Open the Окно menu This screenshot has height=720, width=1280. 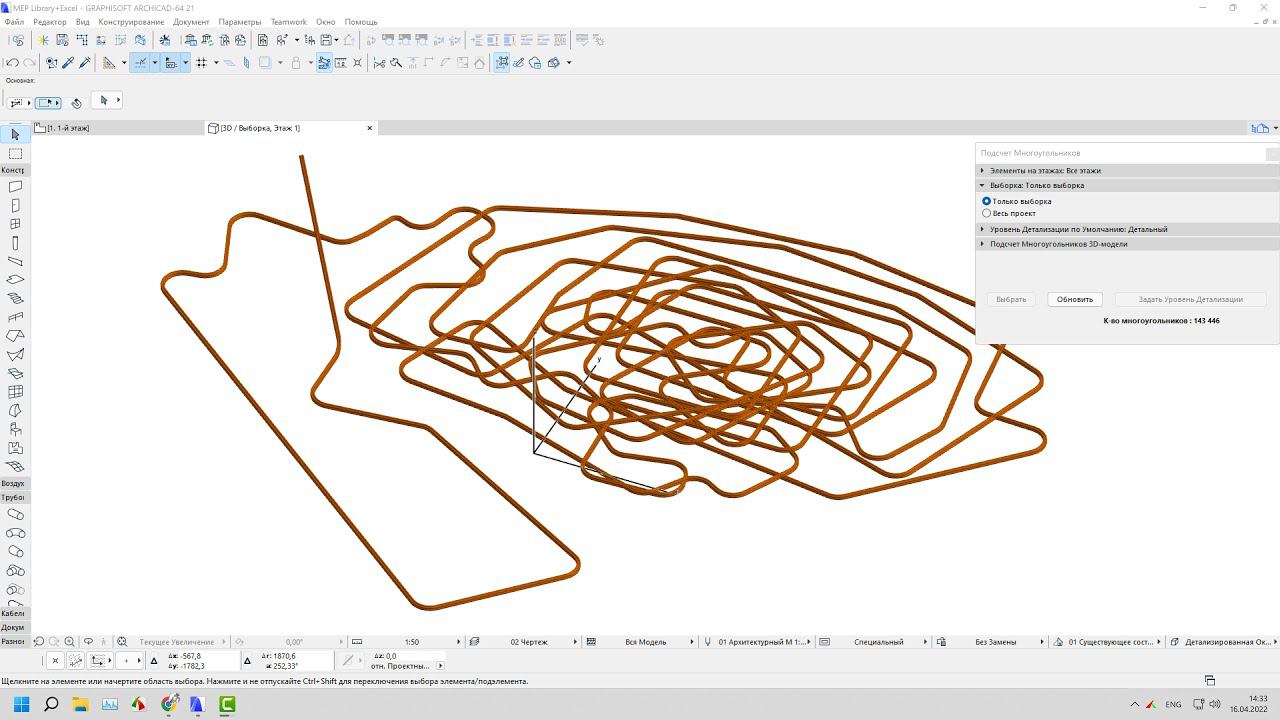click(x=325, y=22)
